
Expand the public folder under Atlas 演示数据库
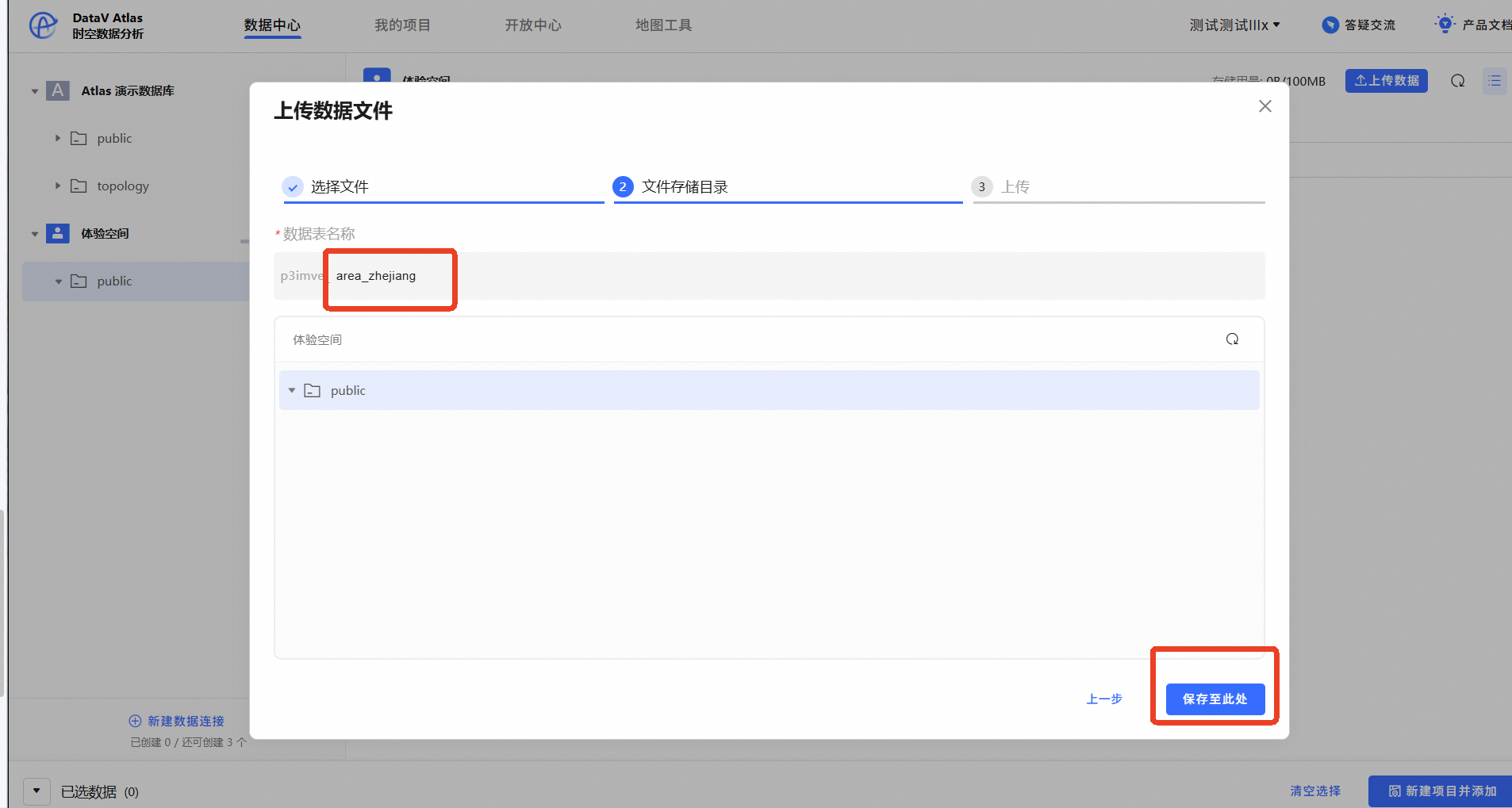coord(58,138)
